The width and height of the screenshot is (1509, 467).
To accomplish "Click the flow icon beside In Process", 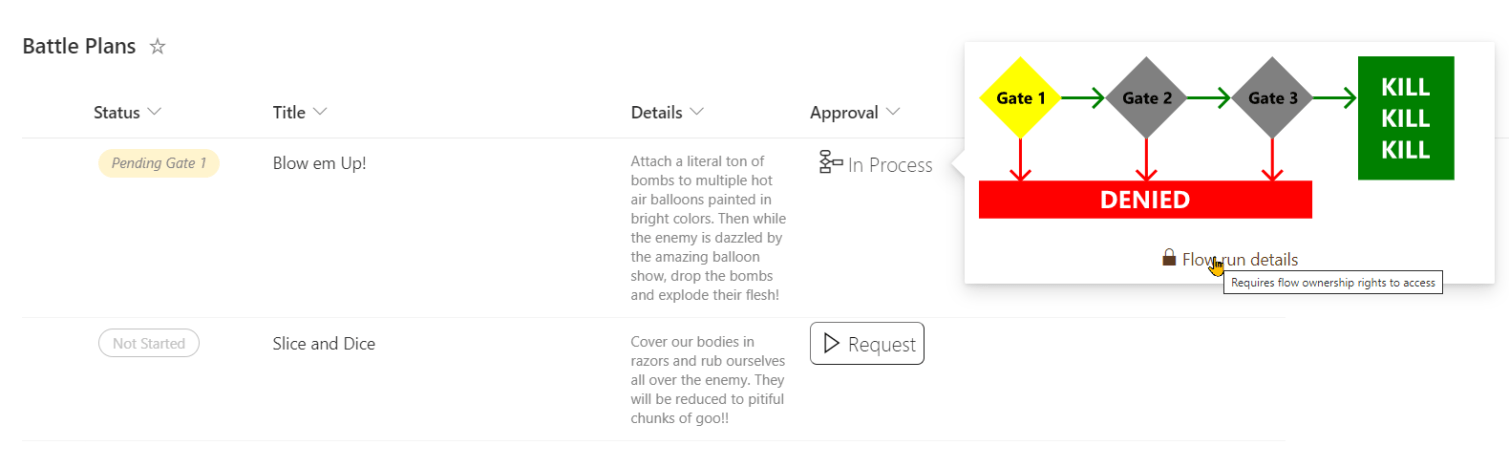I will [830, 162].
